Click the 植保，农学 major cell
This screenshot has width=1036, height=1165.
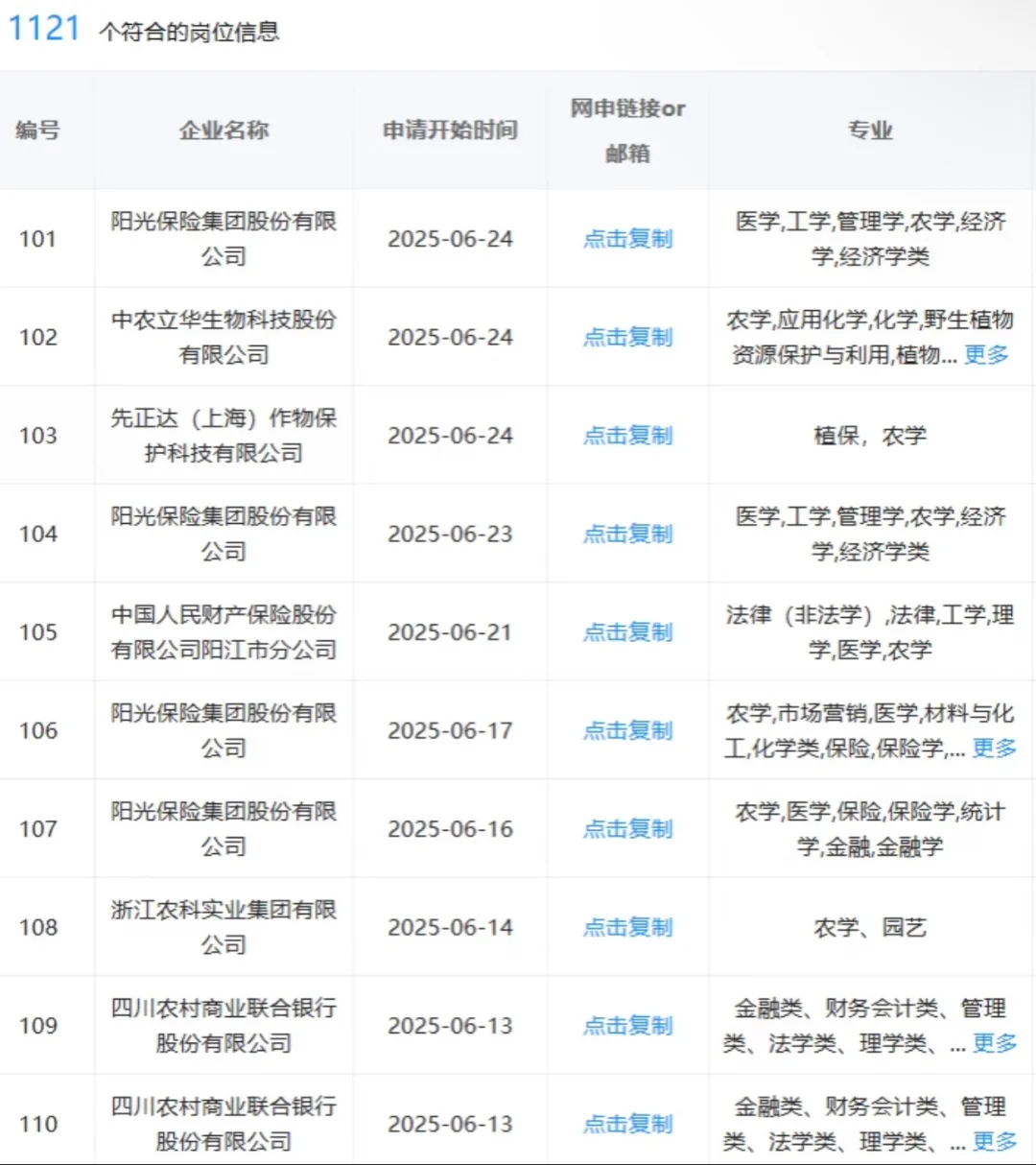click(871, 436)
